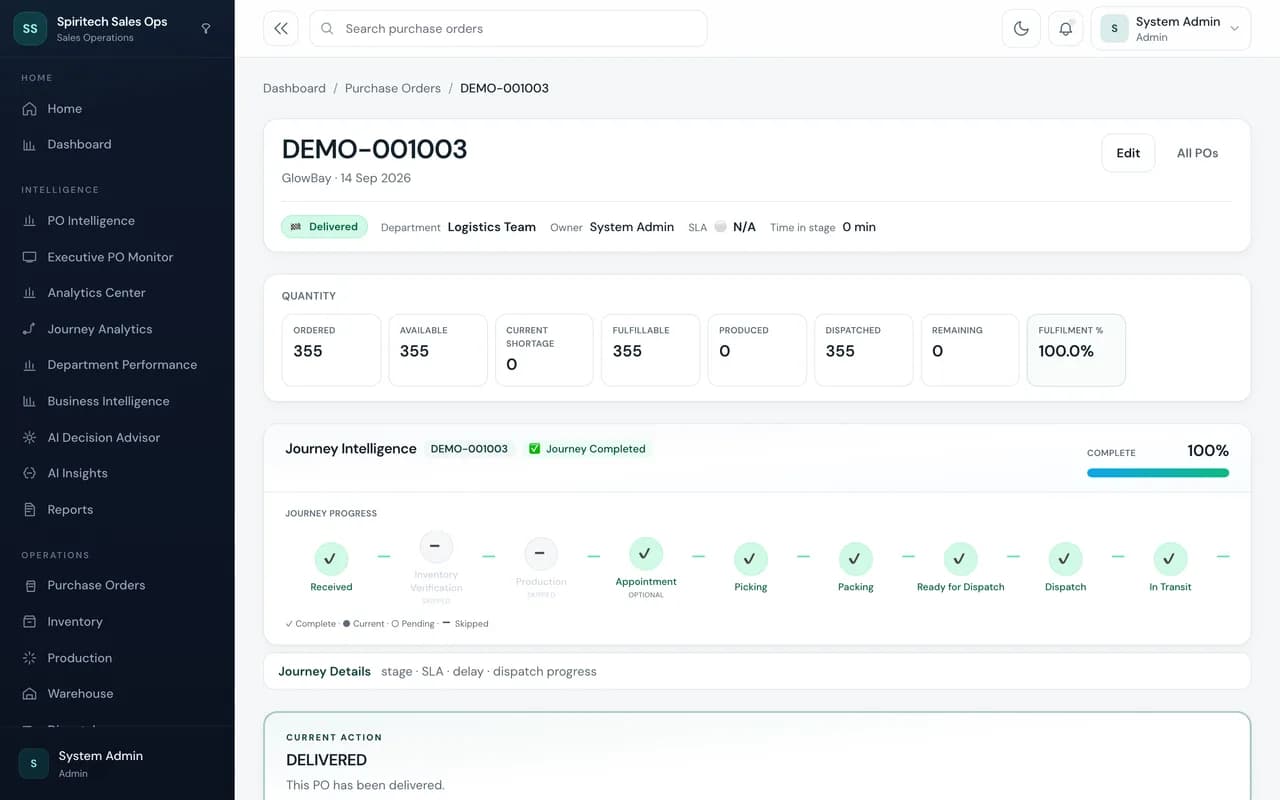Click the Business Intelligence icon
1280x800 pixels.
[29, 401]
